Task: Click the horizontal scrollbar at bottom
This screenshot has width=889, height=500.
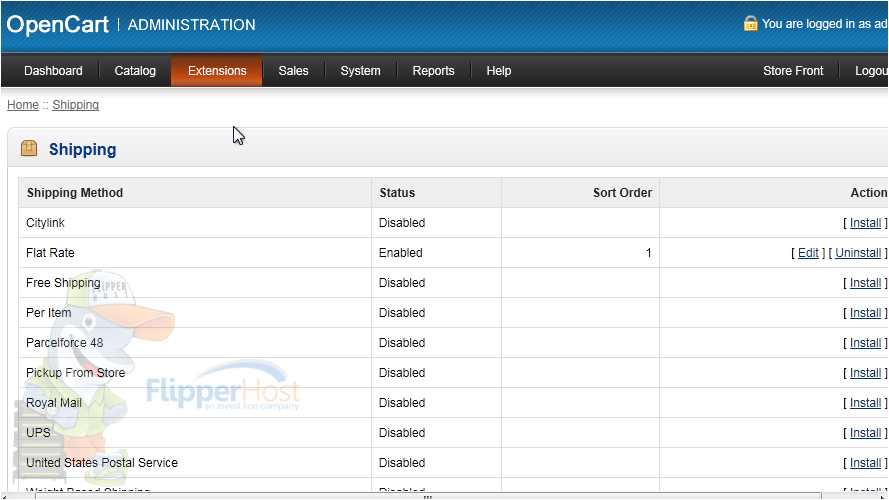Action: (428, 497)
